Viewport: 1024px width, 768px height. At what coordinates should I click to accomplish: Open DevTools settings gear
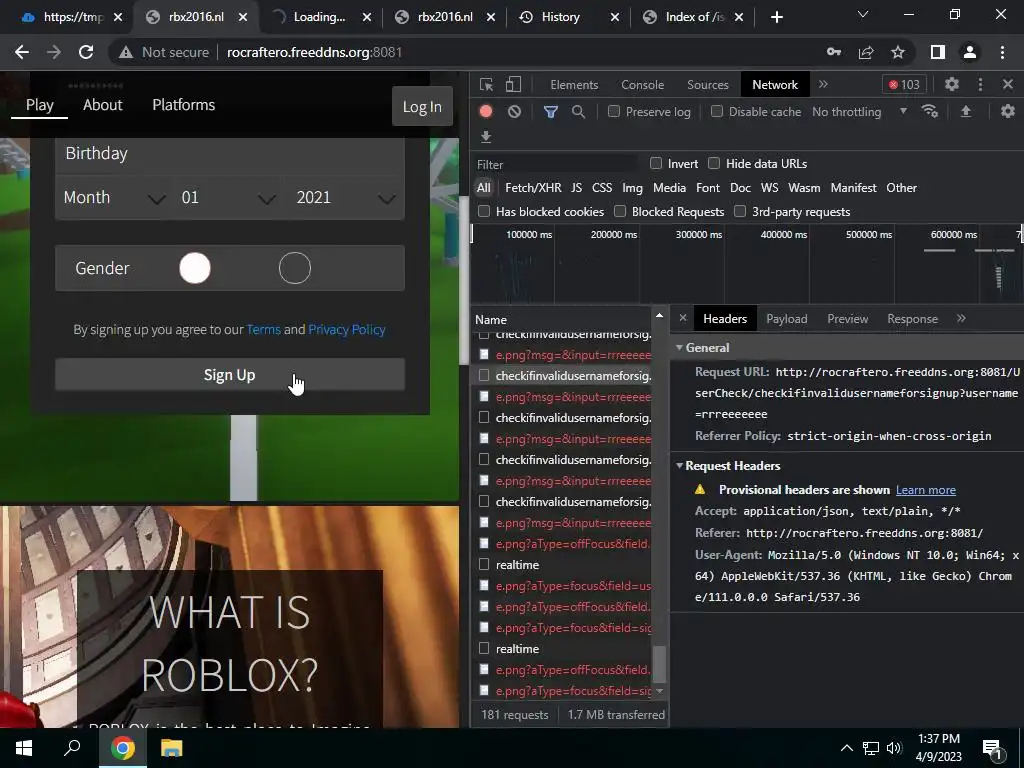point(952,84)
